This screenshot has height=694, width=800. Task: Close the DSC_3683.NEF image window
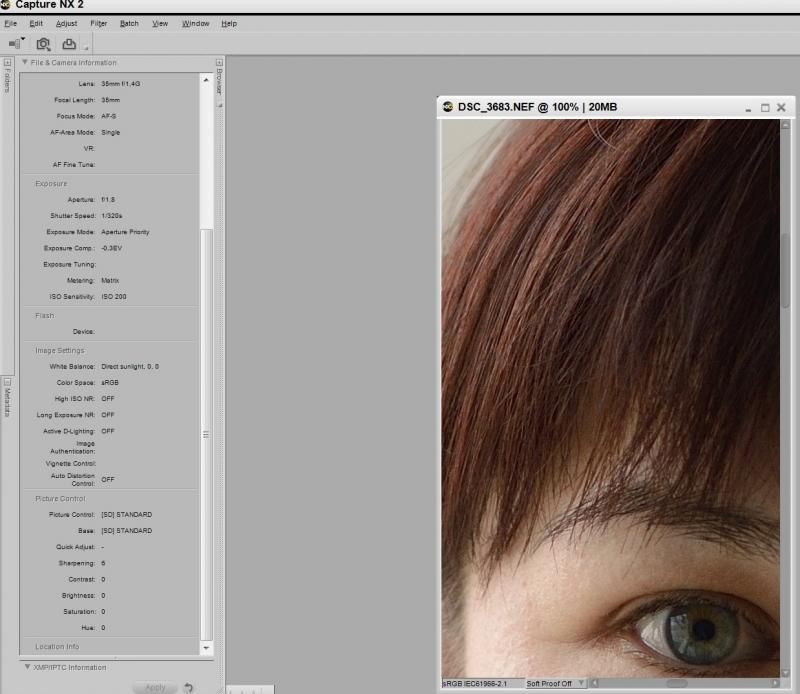pos(781,107)
